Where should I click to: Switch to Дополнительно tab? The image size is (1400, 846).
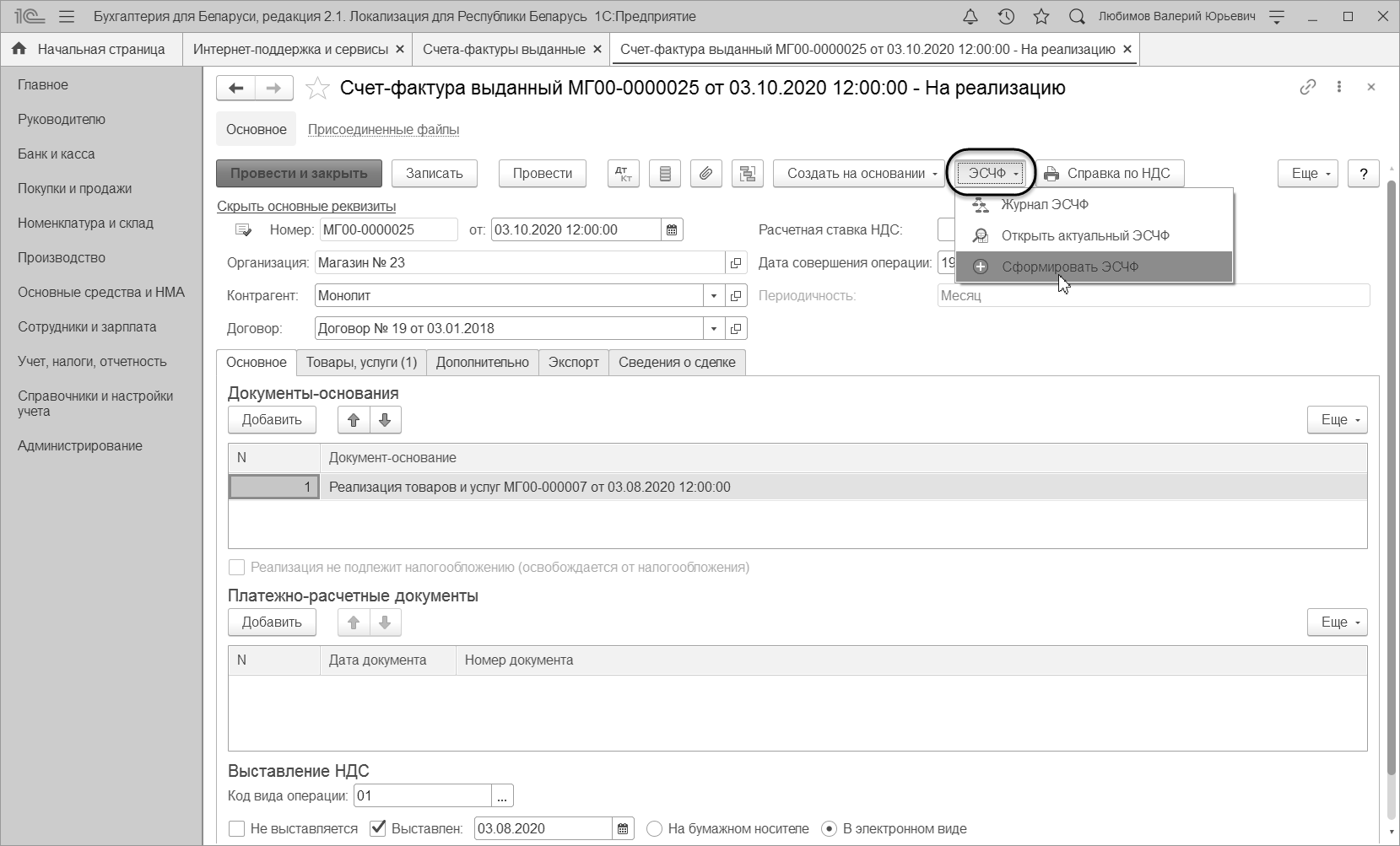pyautogui.click(x=483, y=362)
